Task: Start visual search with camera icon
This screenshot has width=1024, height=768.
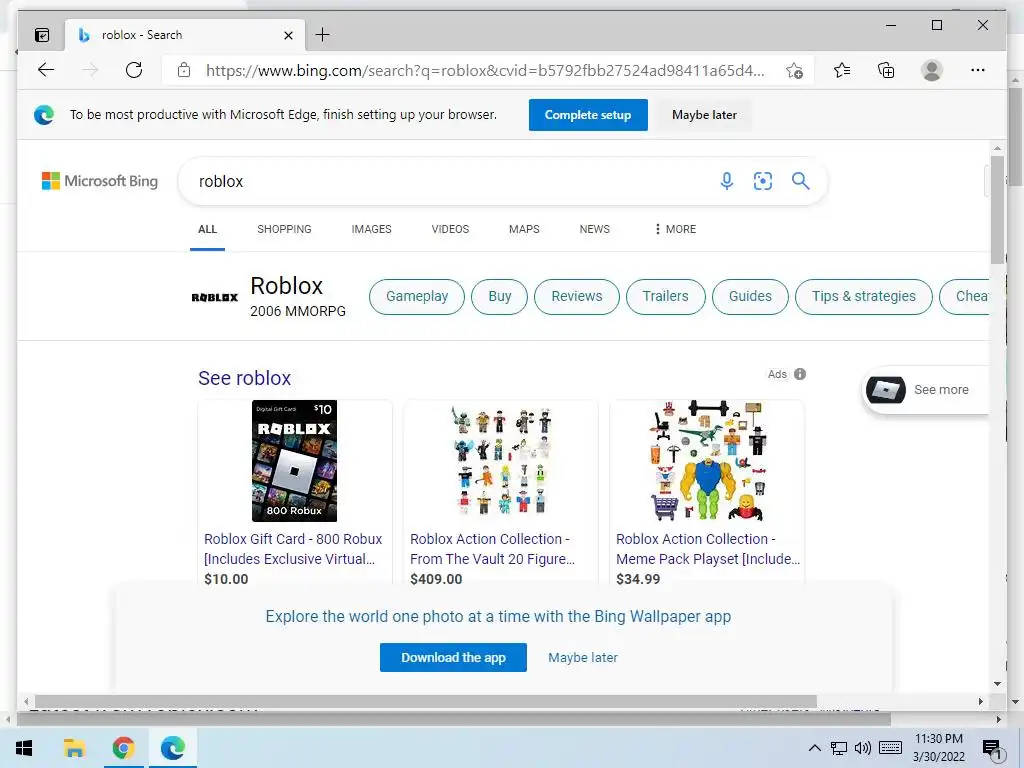Action: [x=763, y=181]
